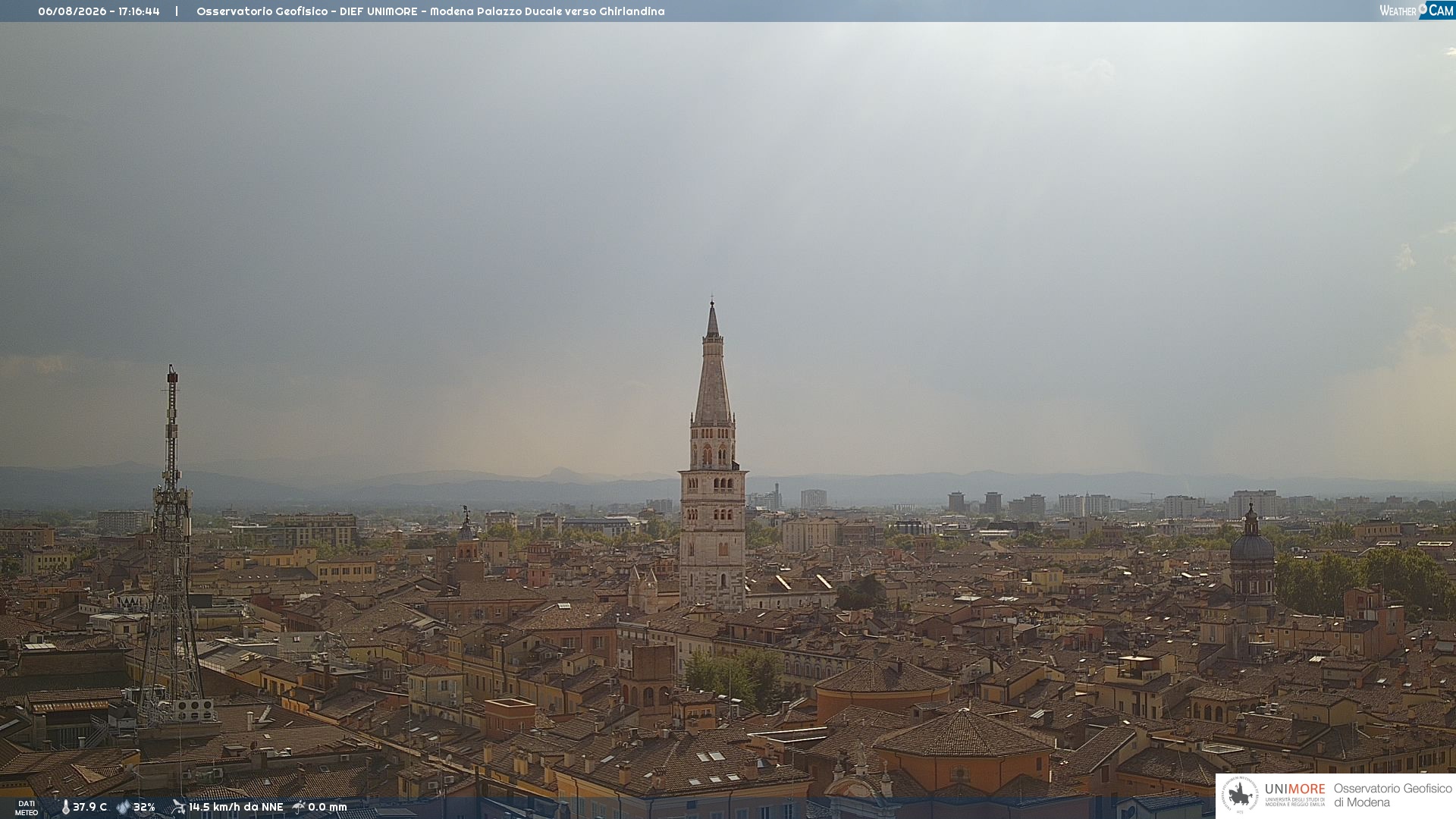Click the 0.0 mm rainfall value
This screenshot has width=1456, height=819.
pyautogui.click(x=328, y=807)
